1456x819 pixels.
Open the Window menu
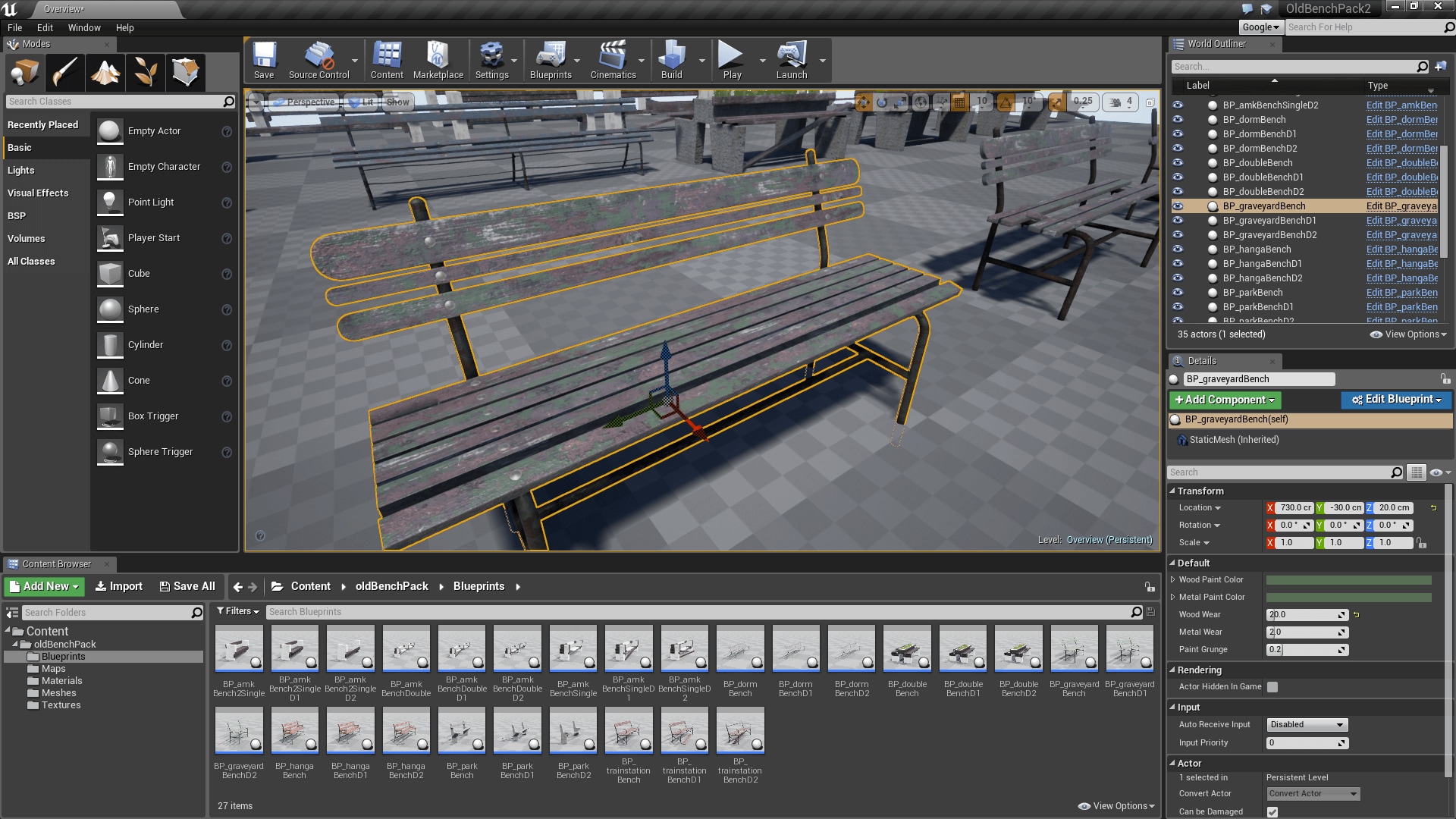click(83, 27)
